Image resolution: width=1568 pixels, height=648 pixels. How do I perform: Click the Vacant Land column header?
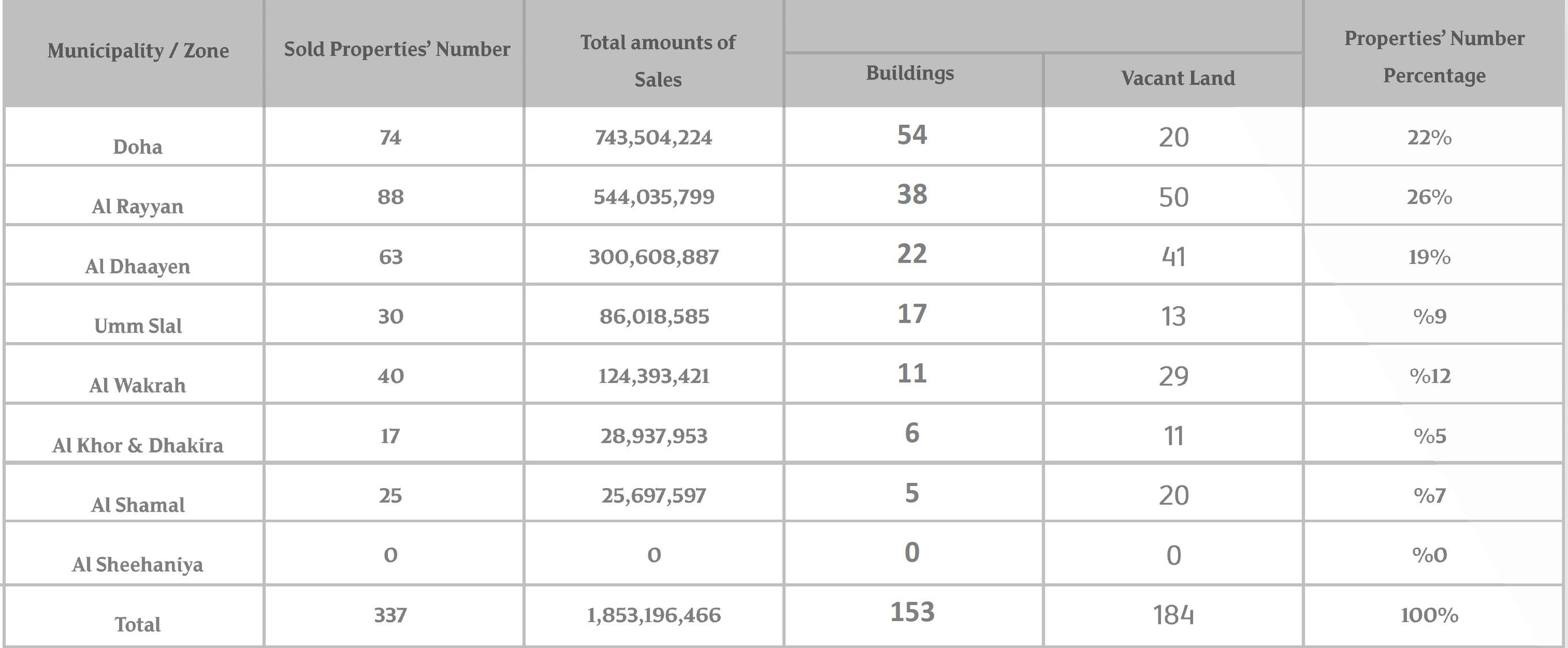[1178, 79]
